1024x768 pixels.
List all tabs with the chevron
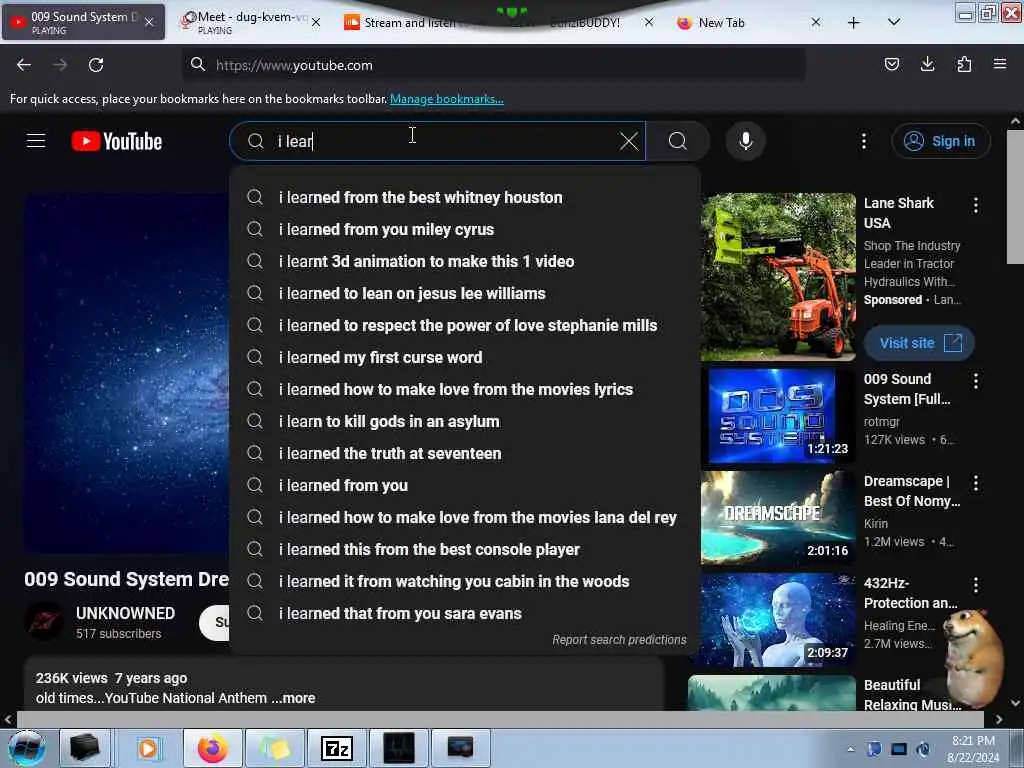tap(894, 22)
